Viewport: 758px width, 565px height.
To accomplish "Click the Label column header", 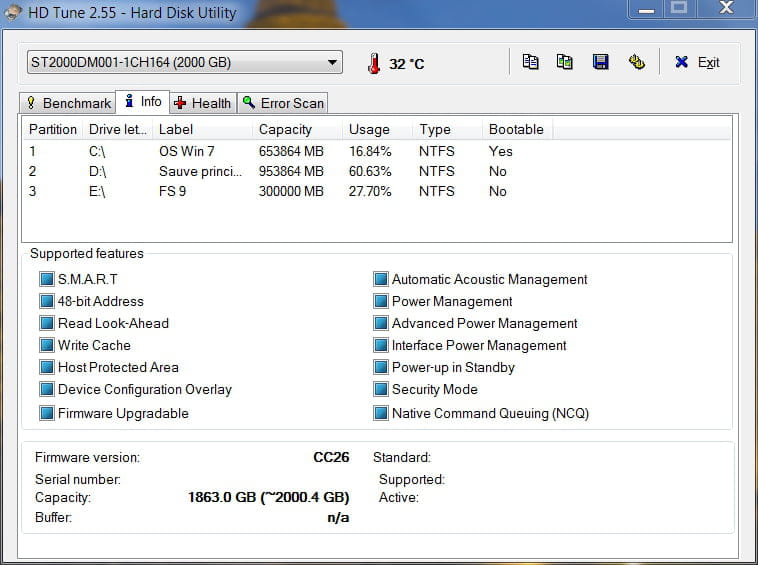I will pos(202,130).
